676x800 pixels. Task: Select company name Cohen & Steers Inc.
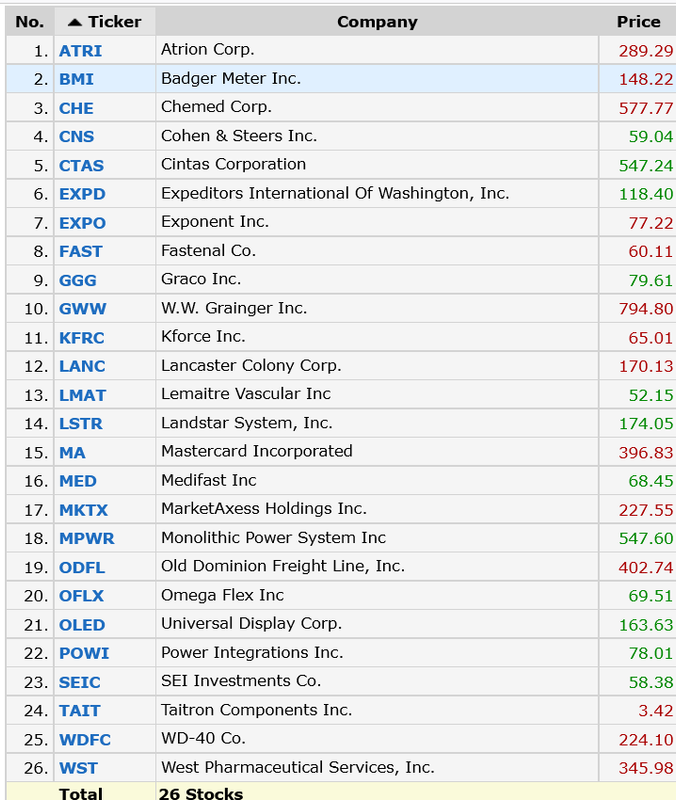click(x=239, y=136)
